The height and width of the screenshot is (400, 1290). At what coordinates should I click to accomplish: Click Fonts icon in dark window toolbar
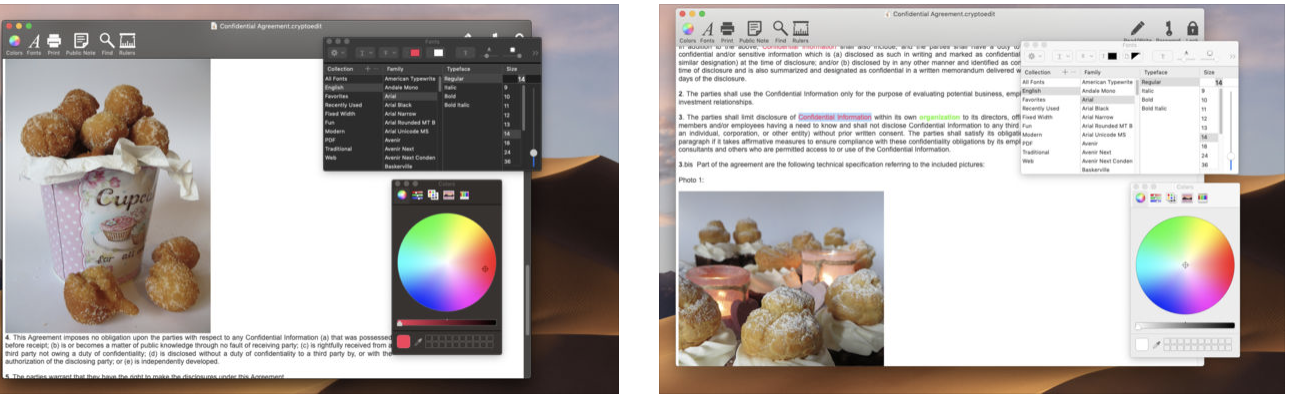tap(34, 41)
